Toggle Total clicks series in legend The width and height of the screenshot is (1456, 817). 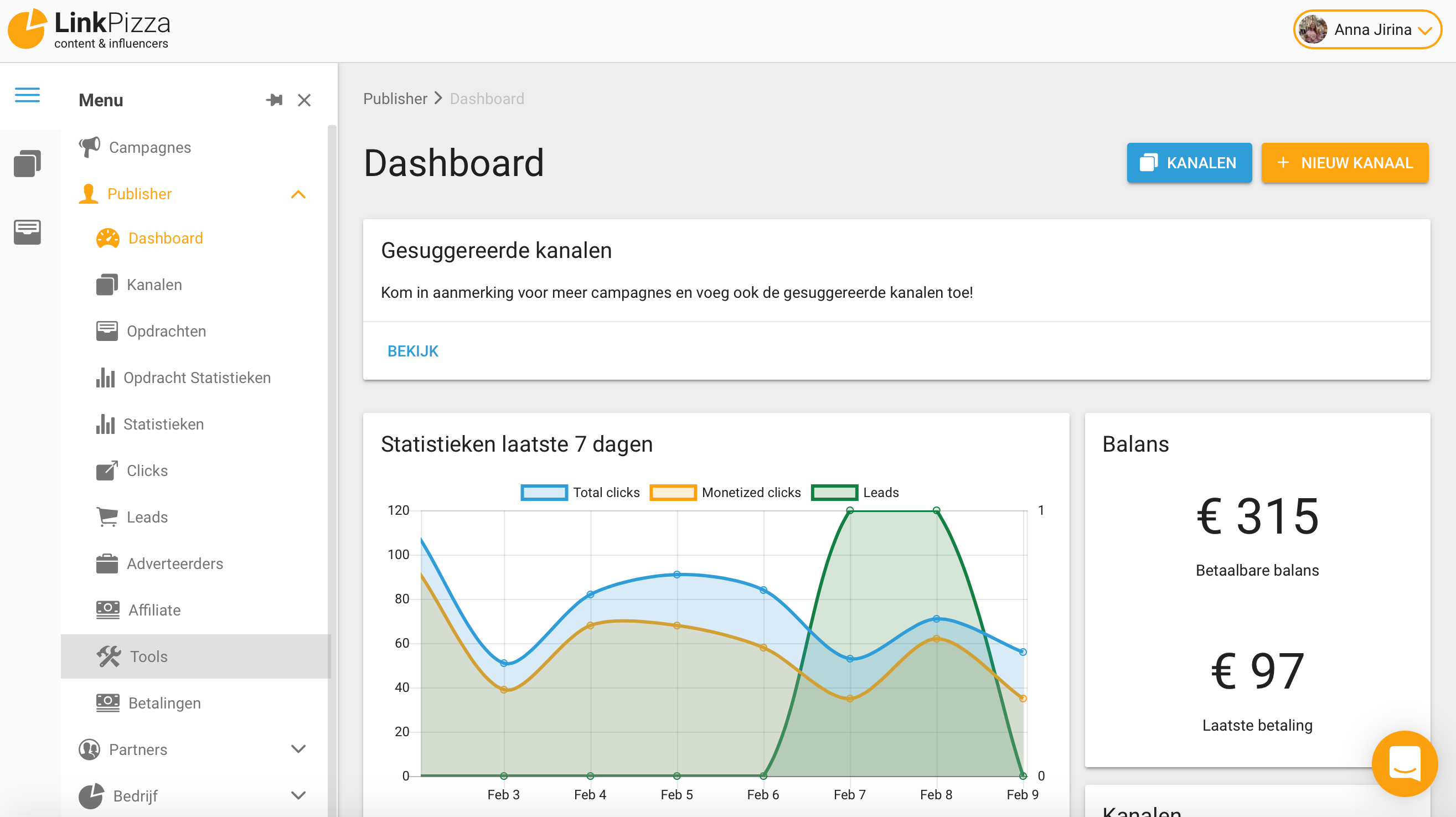coord(580,493)
